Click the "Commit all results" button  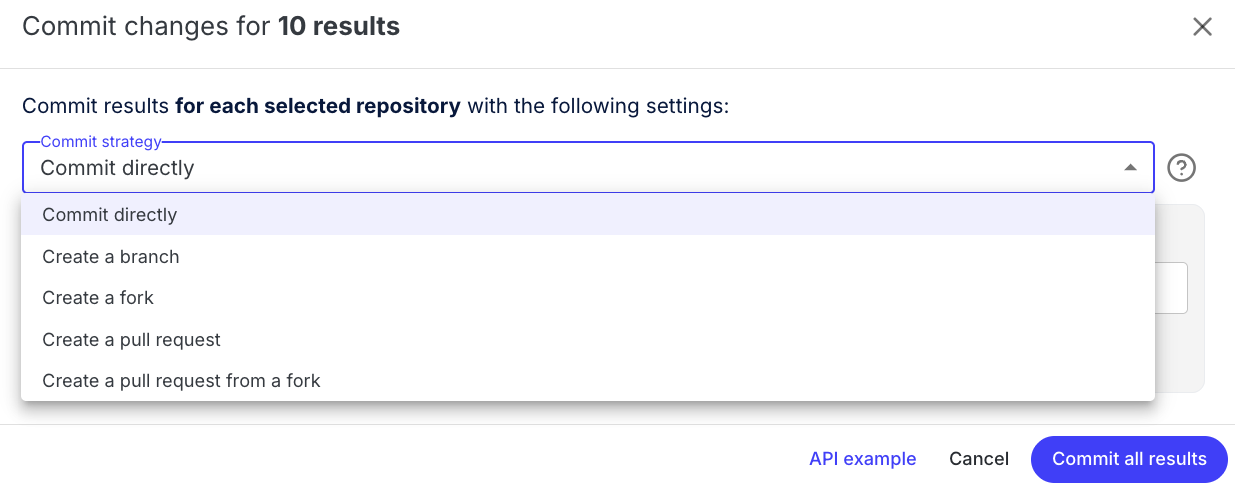[1129, 459]
